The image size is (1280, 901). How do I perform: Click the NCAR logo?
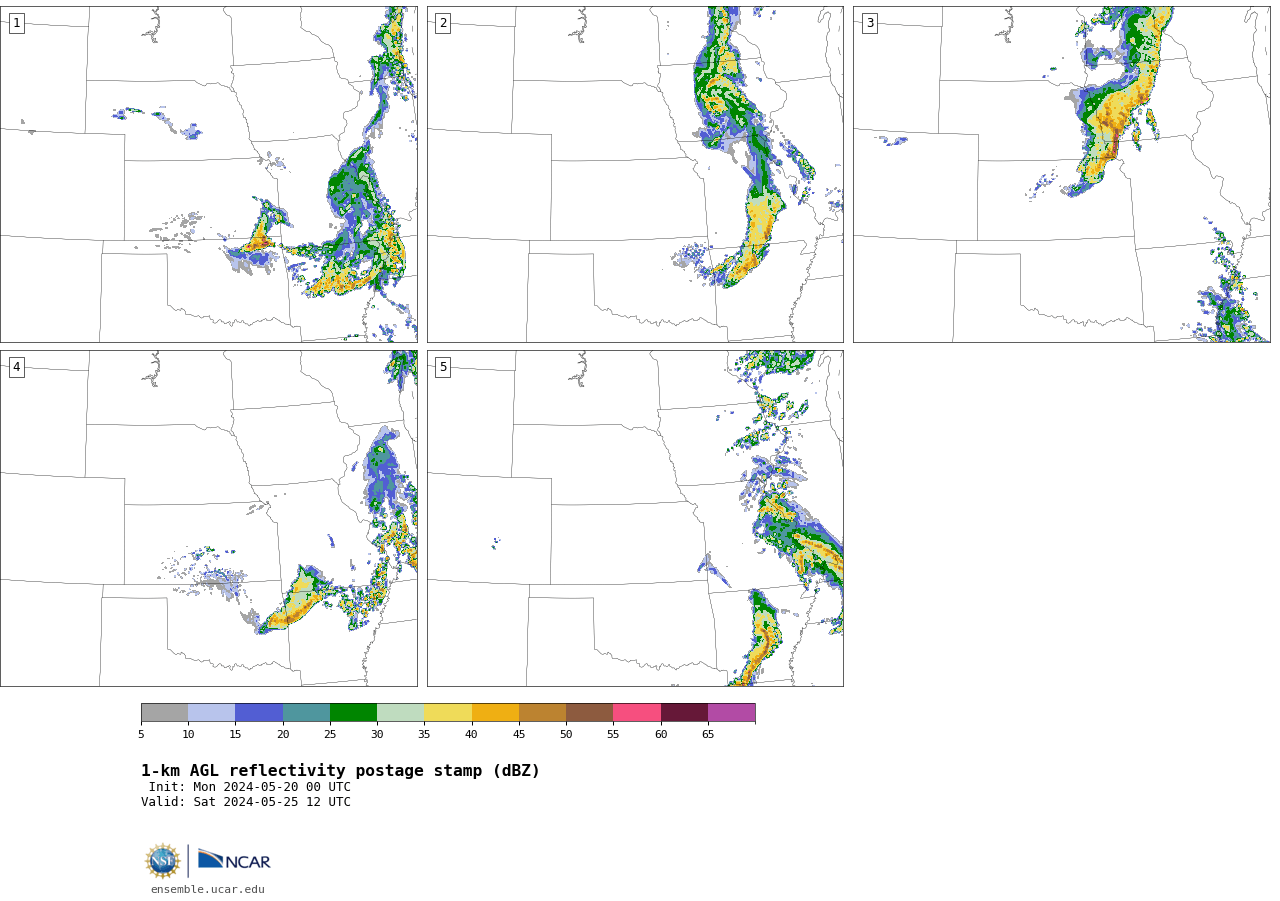[x=234, y=860]
